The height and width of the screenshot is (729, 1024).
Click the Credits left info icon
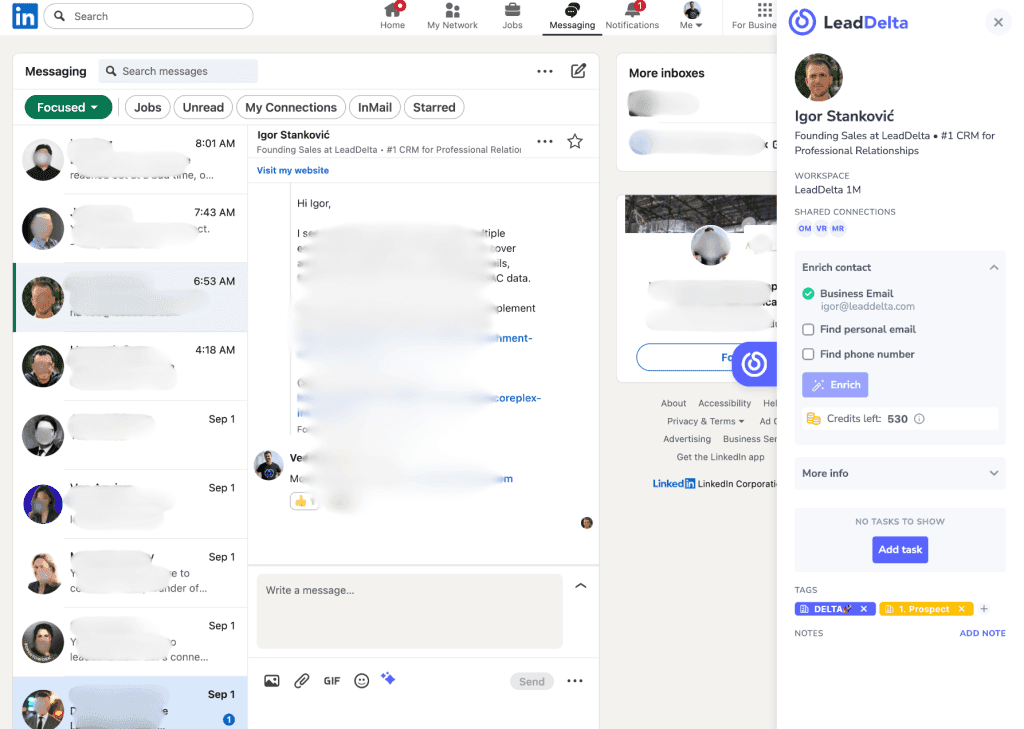[x=919, y=419]
